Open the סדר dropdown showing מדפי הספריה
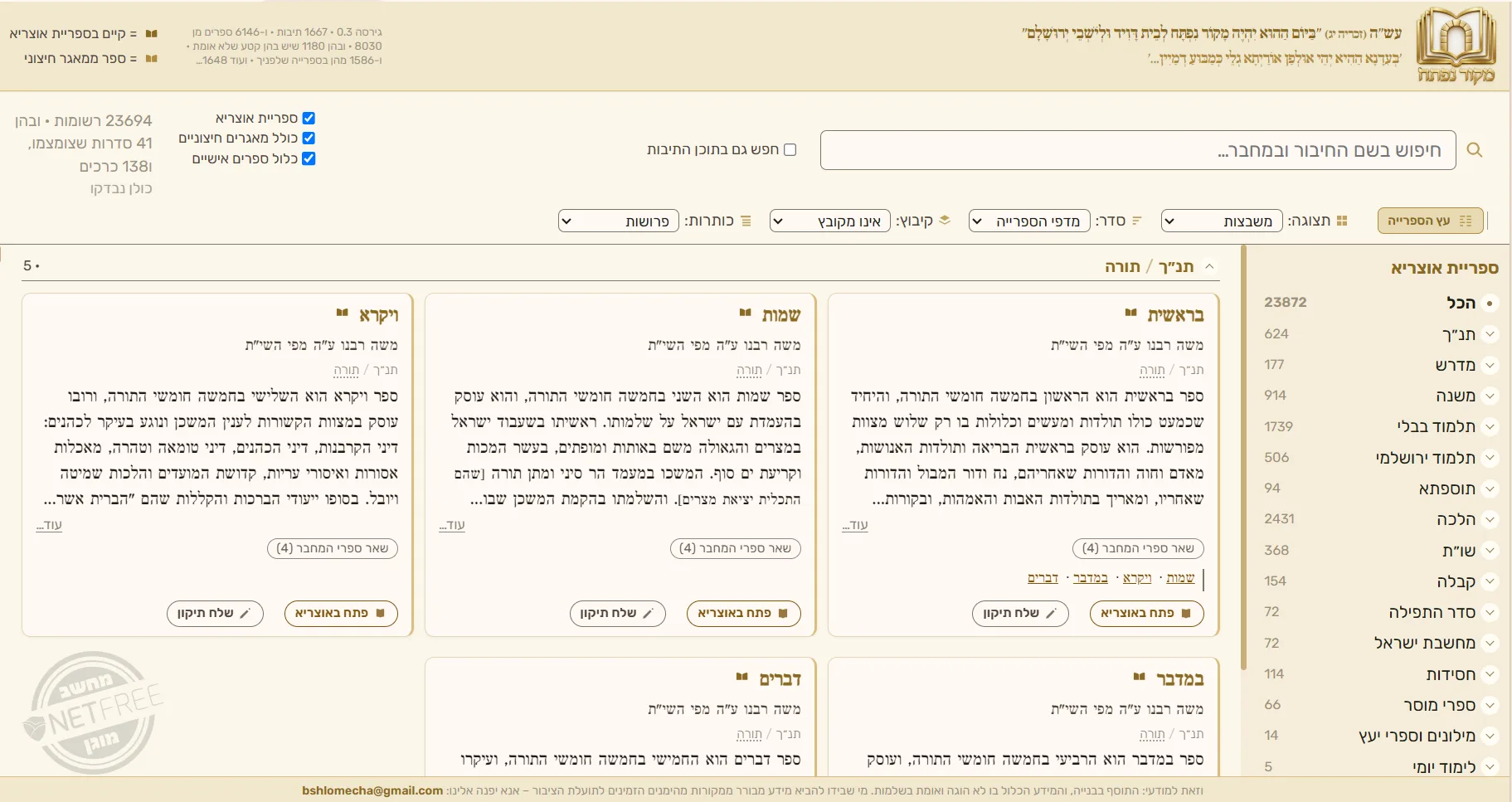The width and height of the screenshot is (1512, 802). tap(1028, 221)
